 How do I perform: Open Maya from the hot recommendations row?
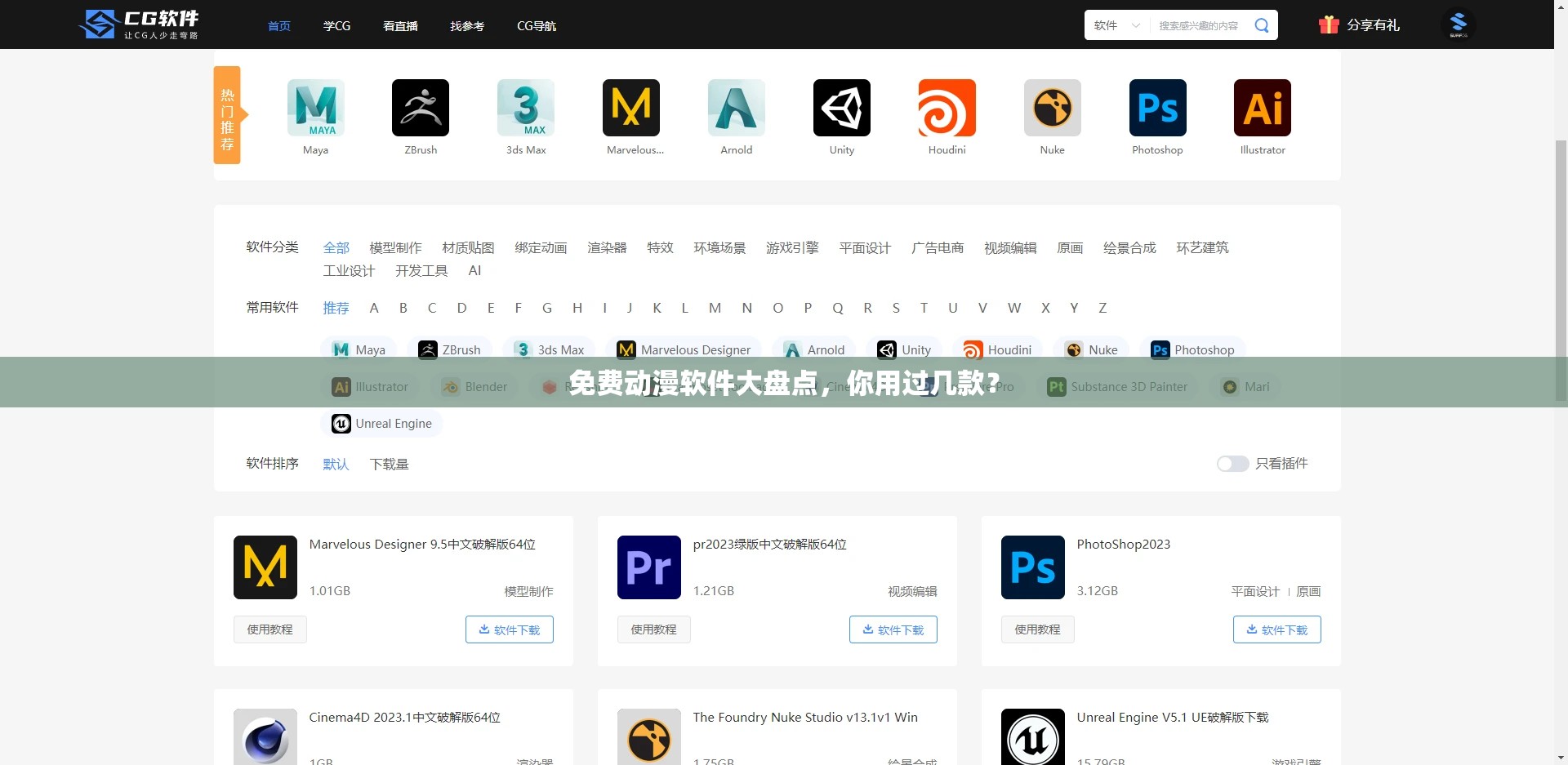[x=315, y=108]
